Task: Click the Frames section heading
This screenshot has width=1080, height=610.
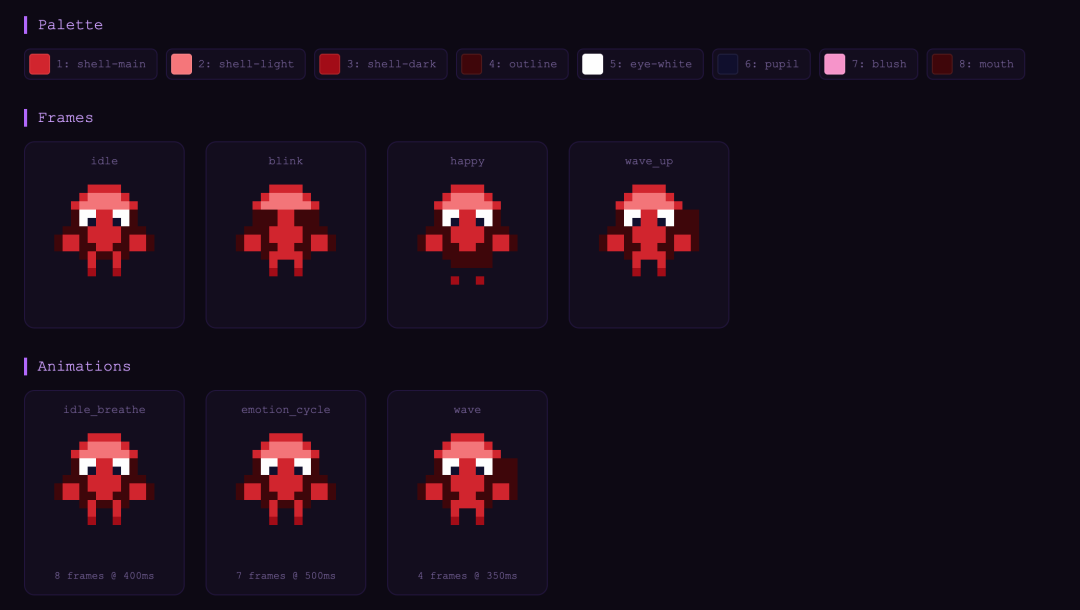Action: (65, 117)
